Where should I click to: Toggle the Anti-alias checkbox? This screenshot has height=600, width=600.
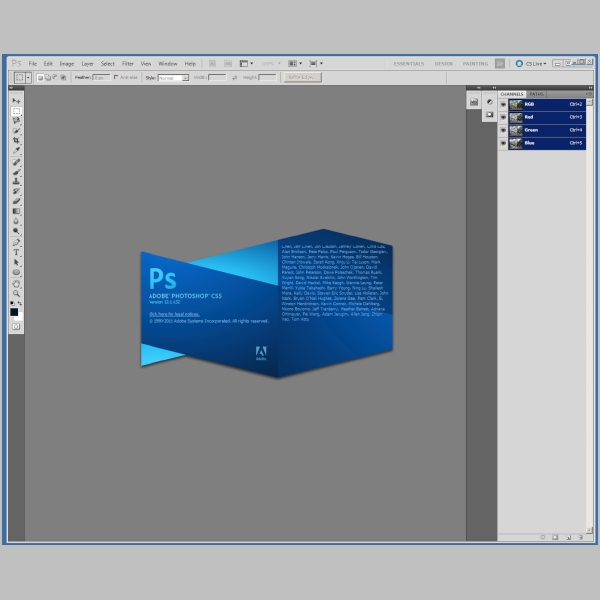point(116,77)
